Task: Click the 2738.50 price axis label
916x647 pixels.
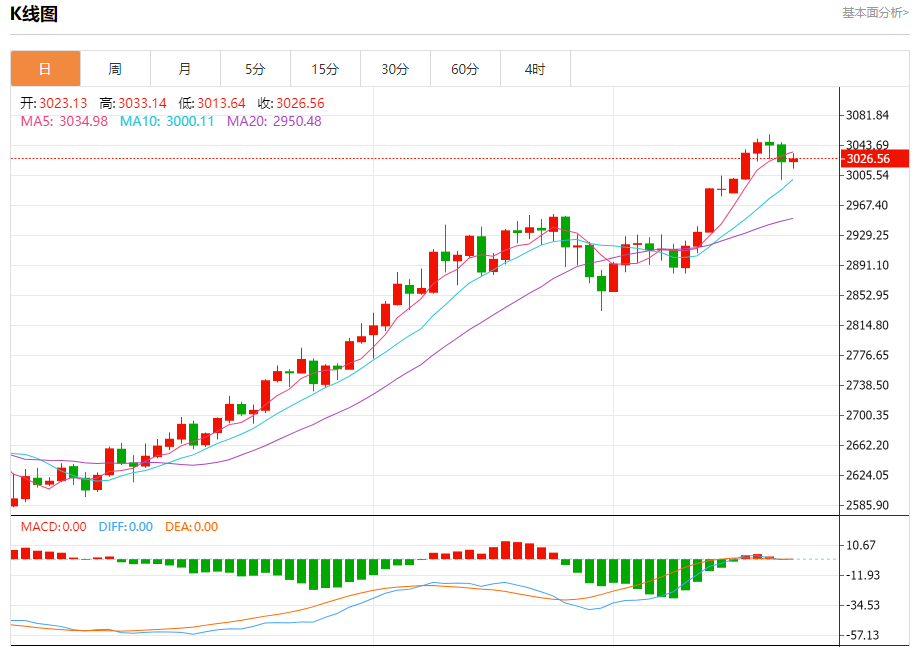Action: [x=868, y=385]
